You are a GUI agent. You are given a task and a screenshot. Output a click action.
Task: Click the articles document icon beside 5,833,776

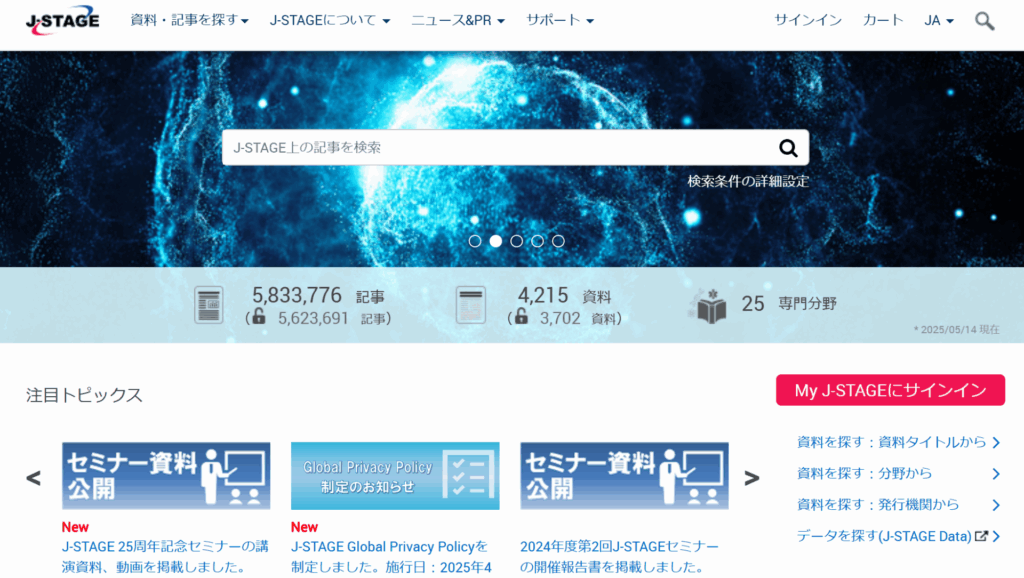(209, 305)
